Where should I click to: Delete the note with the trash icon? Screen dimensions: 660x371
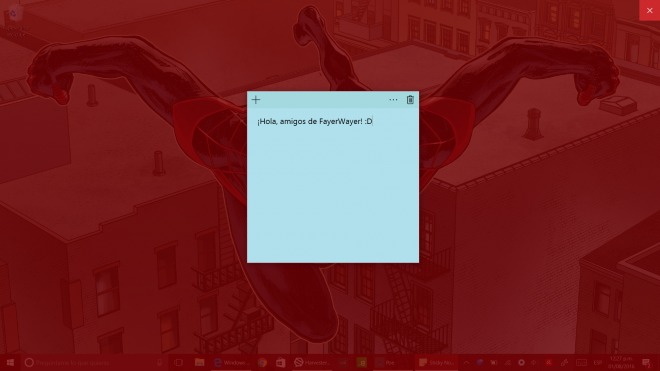410,100
